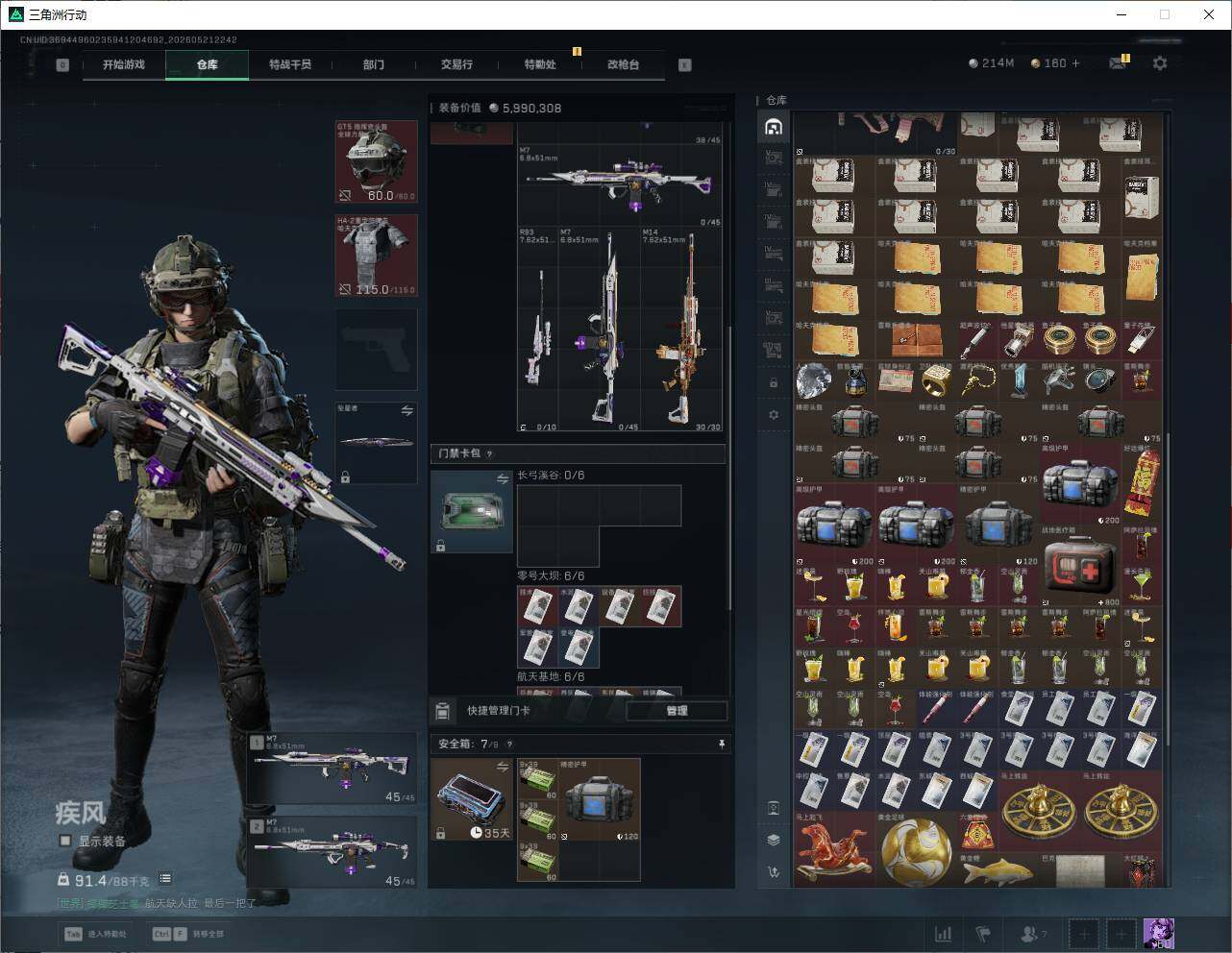Viewport: 1232px width, 953px height.
Task: Select weapon slot 2 M7 rifle
Action: pyautogui.click(x=333, y=852)
